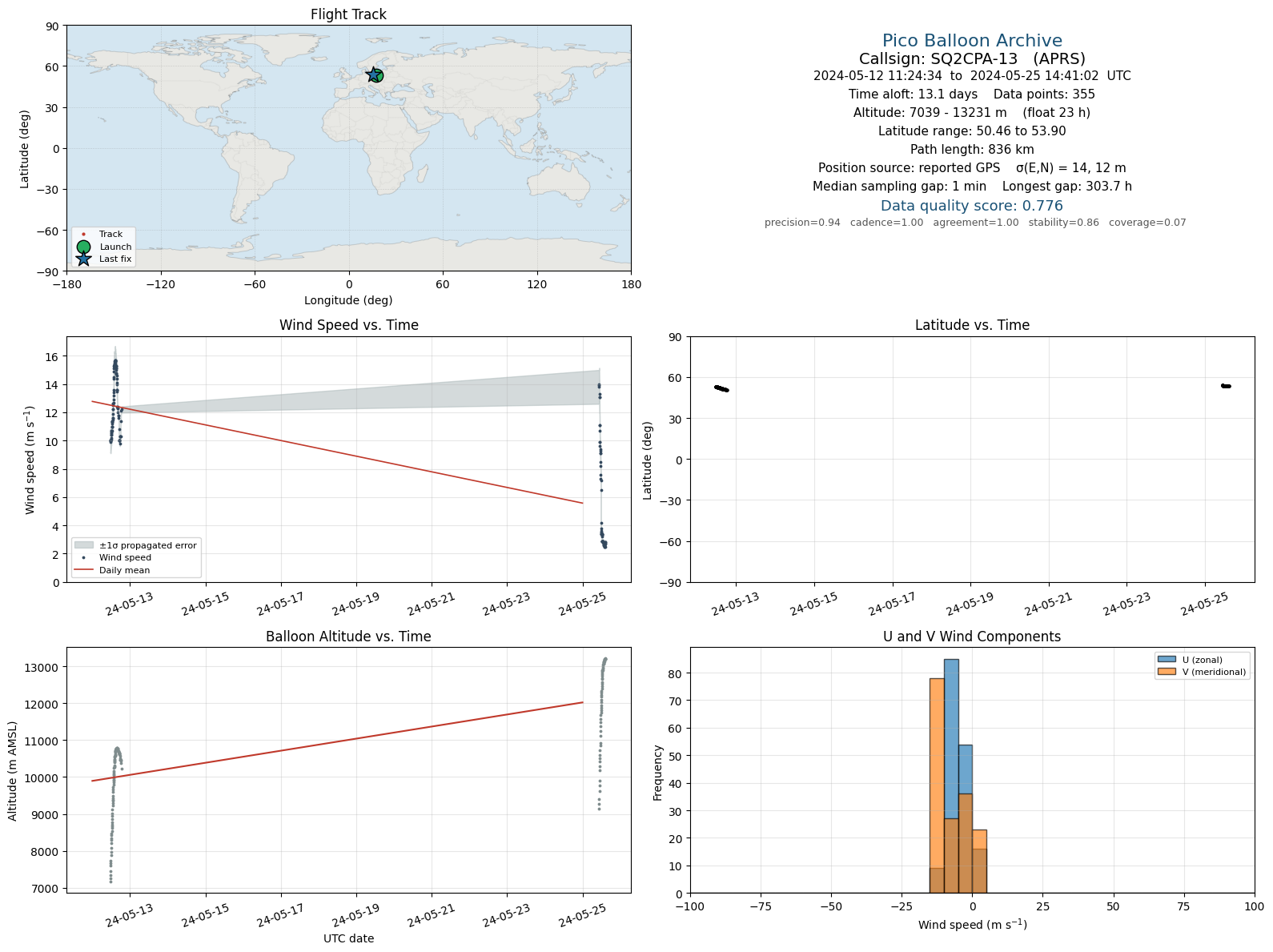
Task: Click the UTC date range starting 2024-05-12 11:24:34
Action: [972, 76]
